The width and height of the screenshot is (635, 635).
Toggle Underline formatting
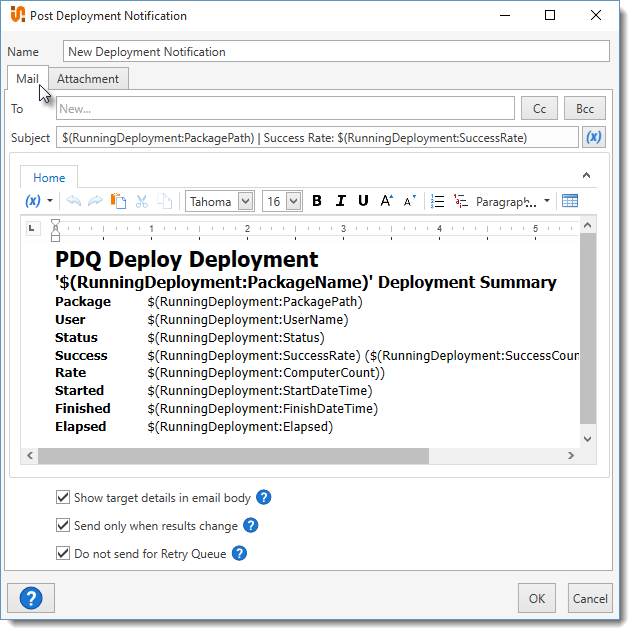pyautogui.click(x=363, y=201)
